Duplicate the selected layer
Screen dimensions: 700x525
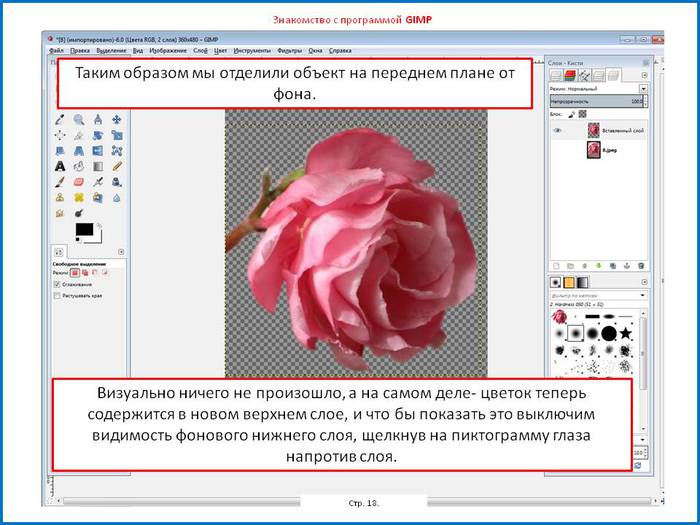click(x=613, y=266)
